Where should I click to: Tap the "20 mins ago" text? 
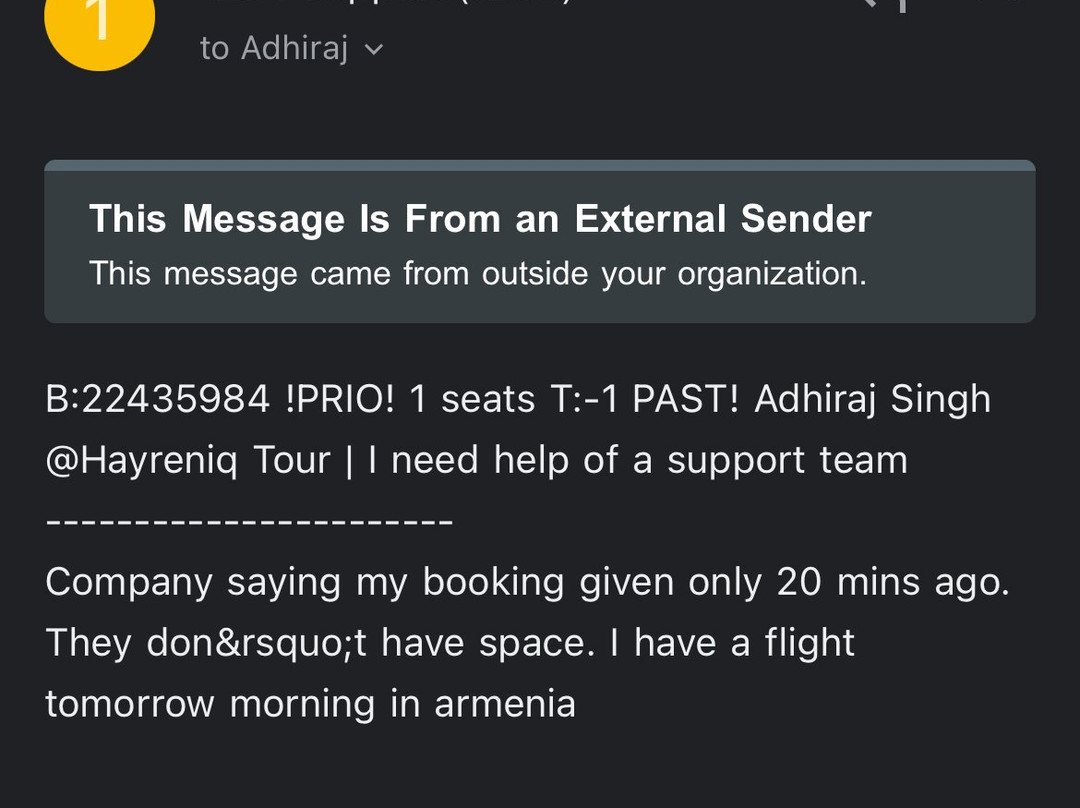point(893,582)
